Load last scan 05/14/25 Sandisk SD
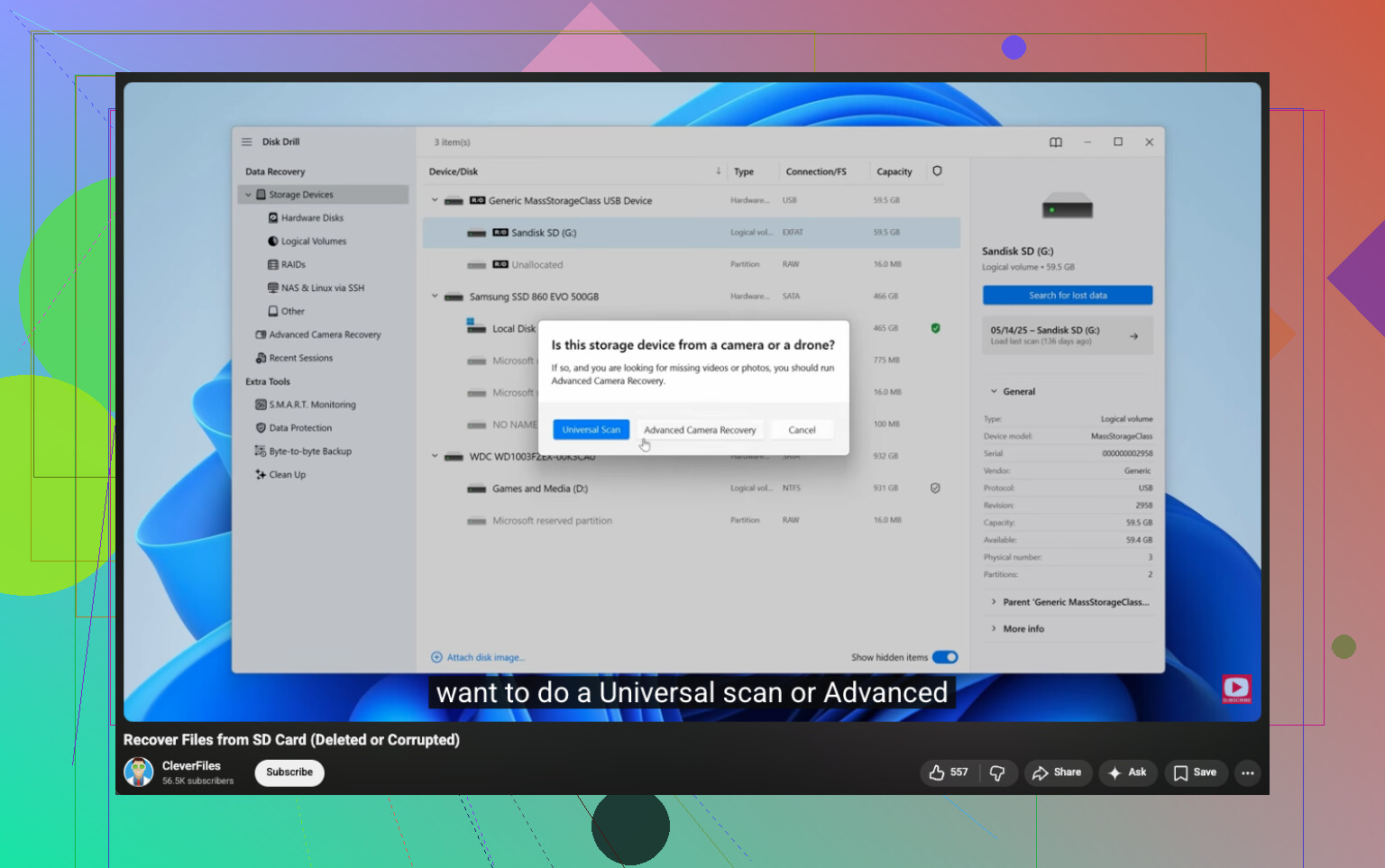This screenshot has height=868, width=1385. (1068, 335)
